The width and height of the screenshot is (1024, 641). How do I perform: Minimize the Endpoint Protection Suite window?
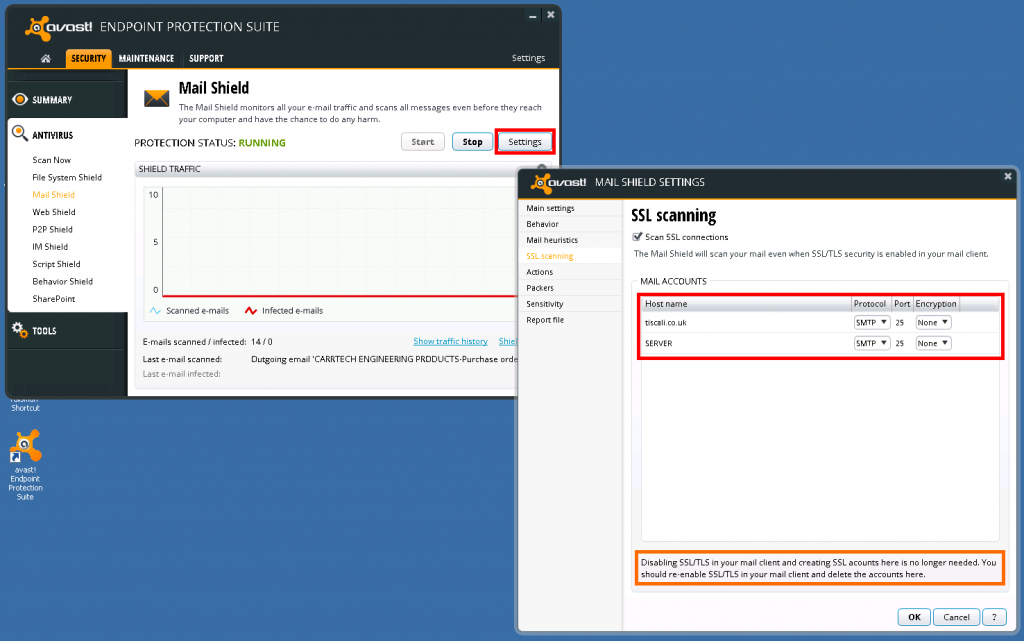(x=532, y=16)
